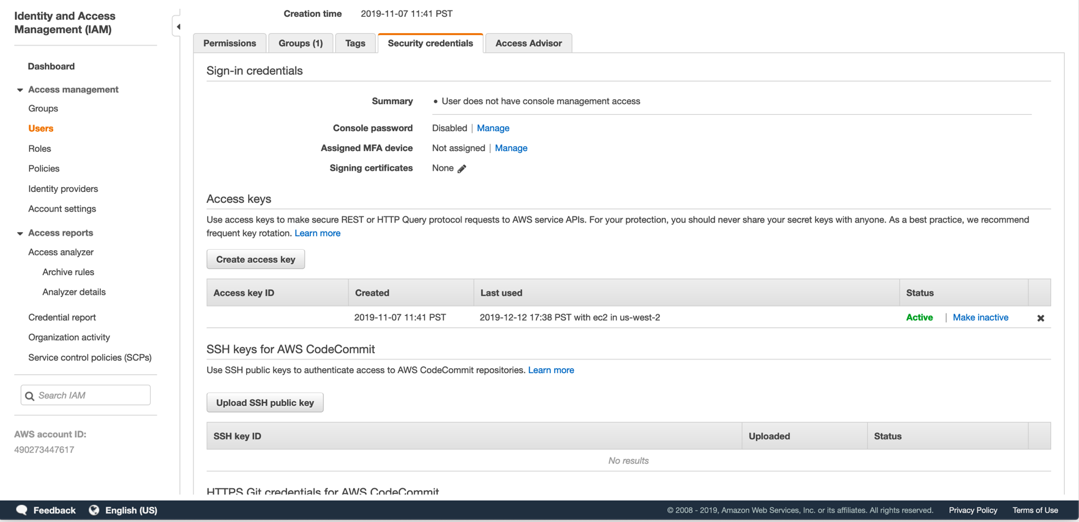Click the Create access key button

click(x=256, y=259)
